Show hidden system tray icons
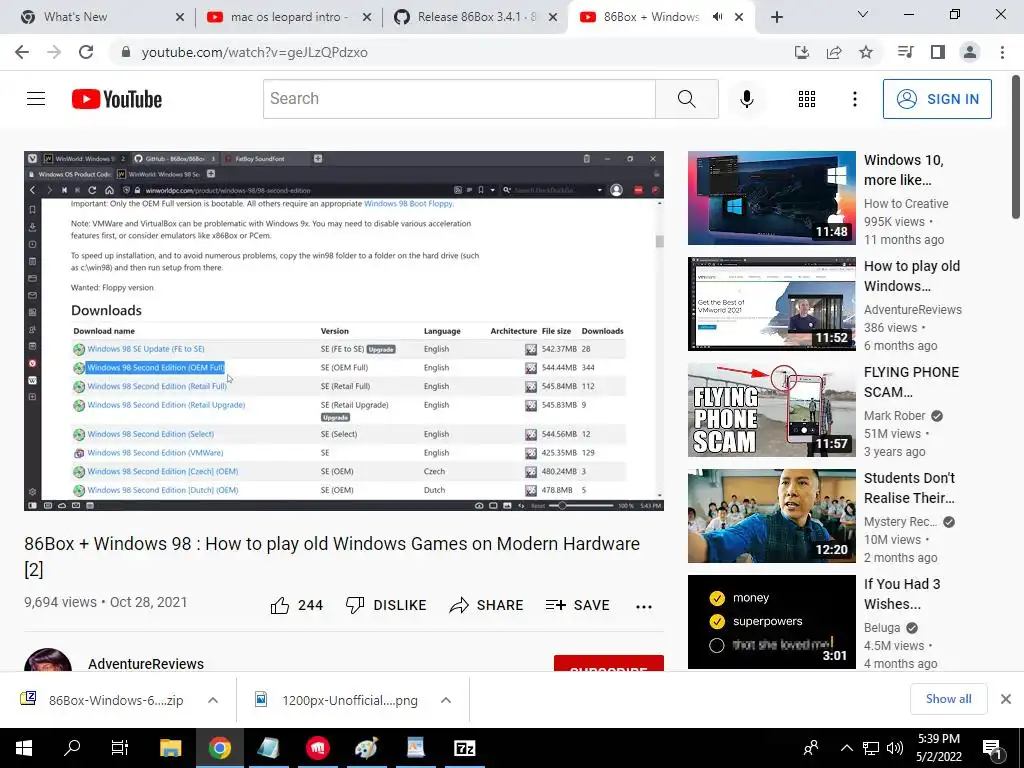 coord(846,748)
